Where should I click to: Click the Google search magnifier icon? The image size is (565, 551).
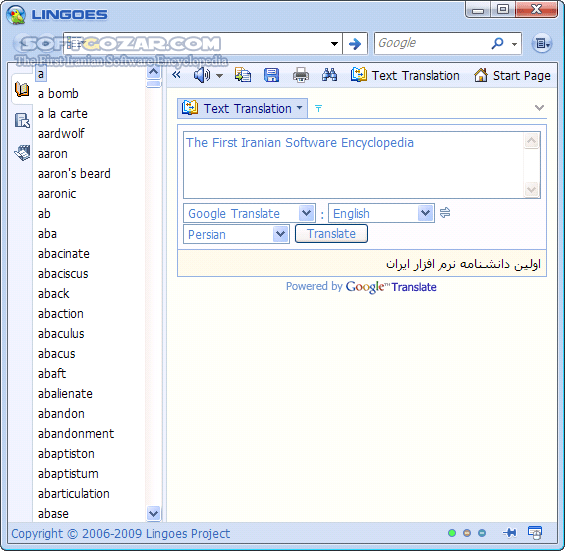coord(498,43)
